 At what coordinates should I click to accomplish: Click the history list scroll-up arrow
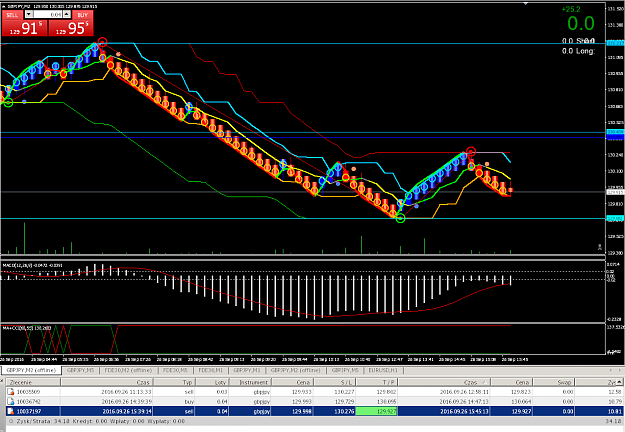coord(620,382)
